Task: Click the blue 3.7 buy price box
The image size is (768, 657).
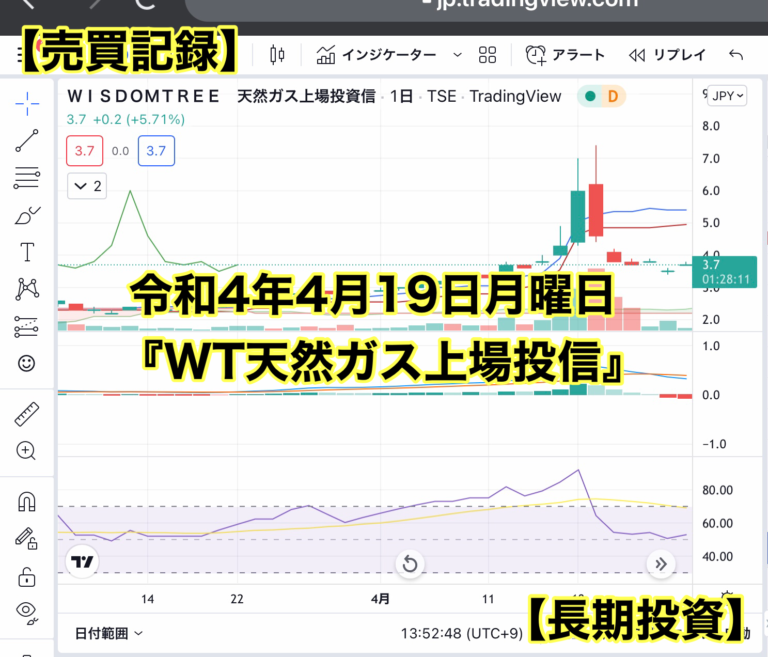Action: point(156,151)
